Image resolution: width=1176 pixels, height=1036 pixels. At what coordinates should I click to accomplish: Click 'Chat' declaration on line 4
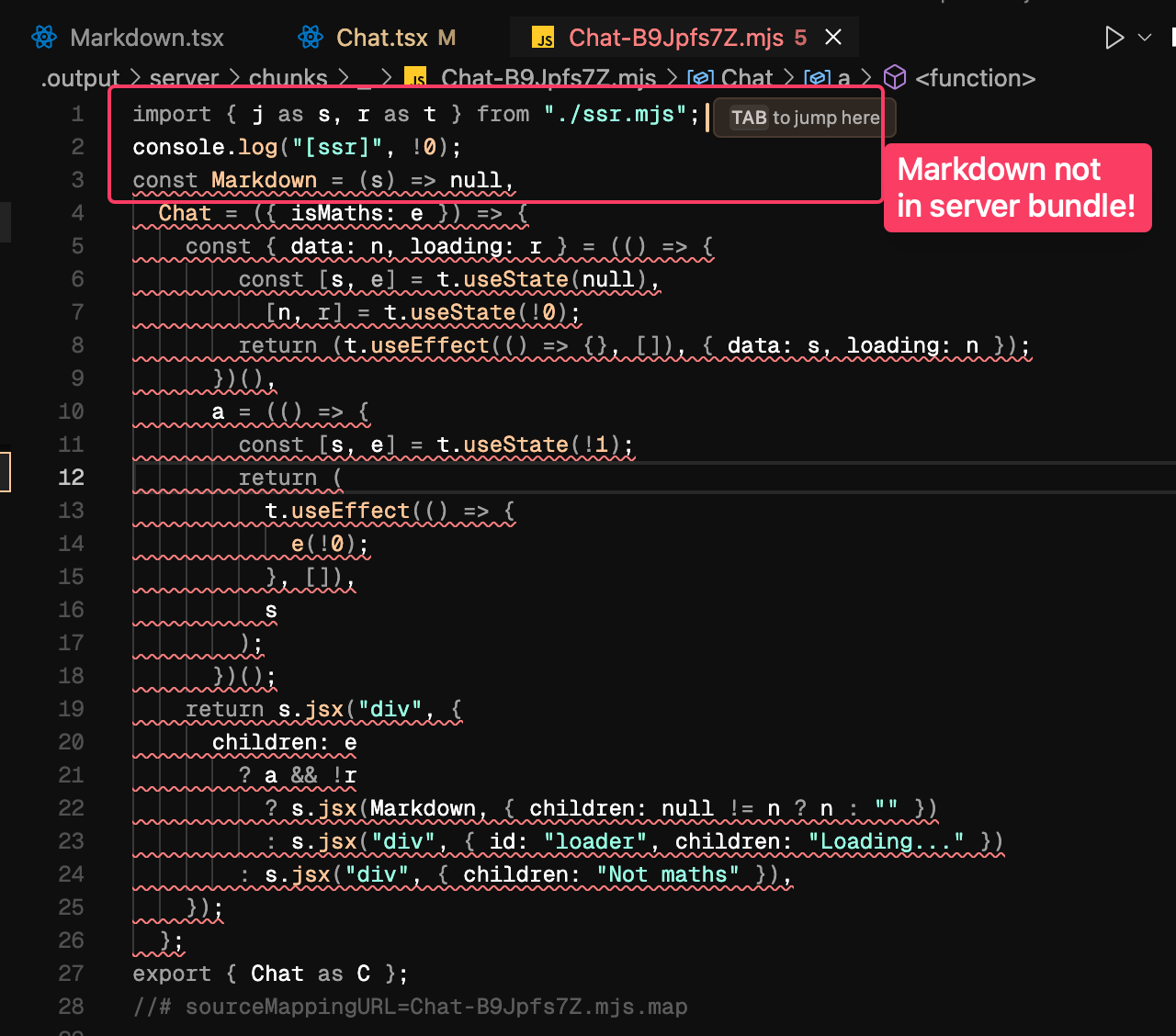[185, 213]
